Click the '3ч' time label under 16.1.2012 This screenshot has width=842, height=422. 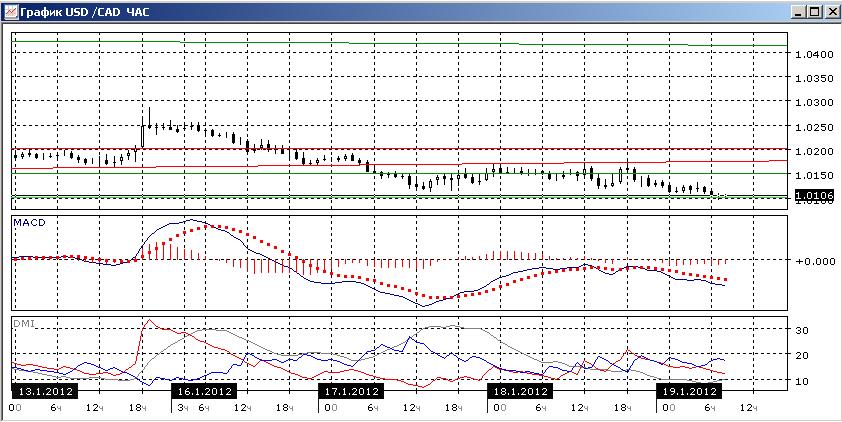pos(183,409)
